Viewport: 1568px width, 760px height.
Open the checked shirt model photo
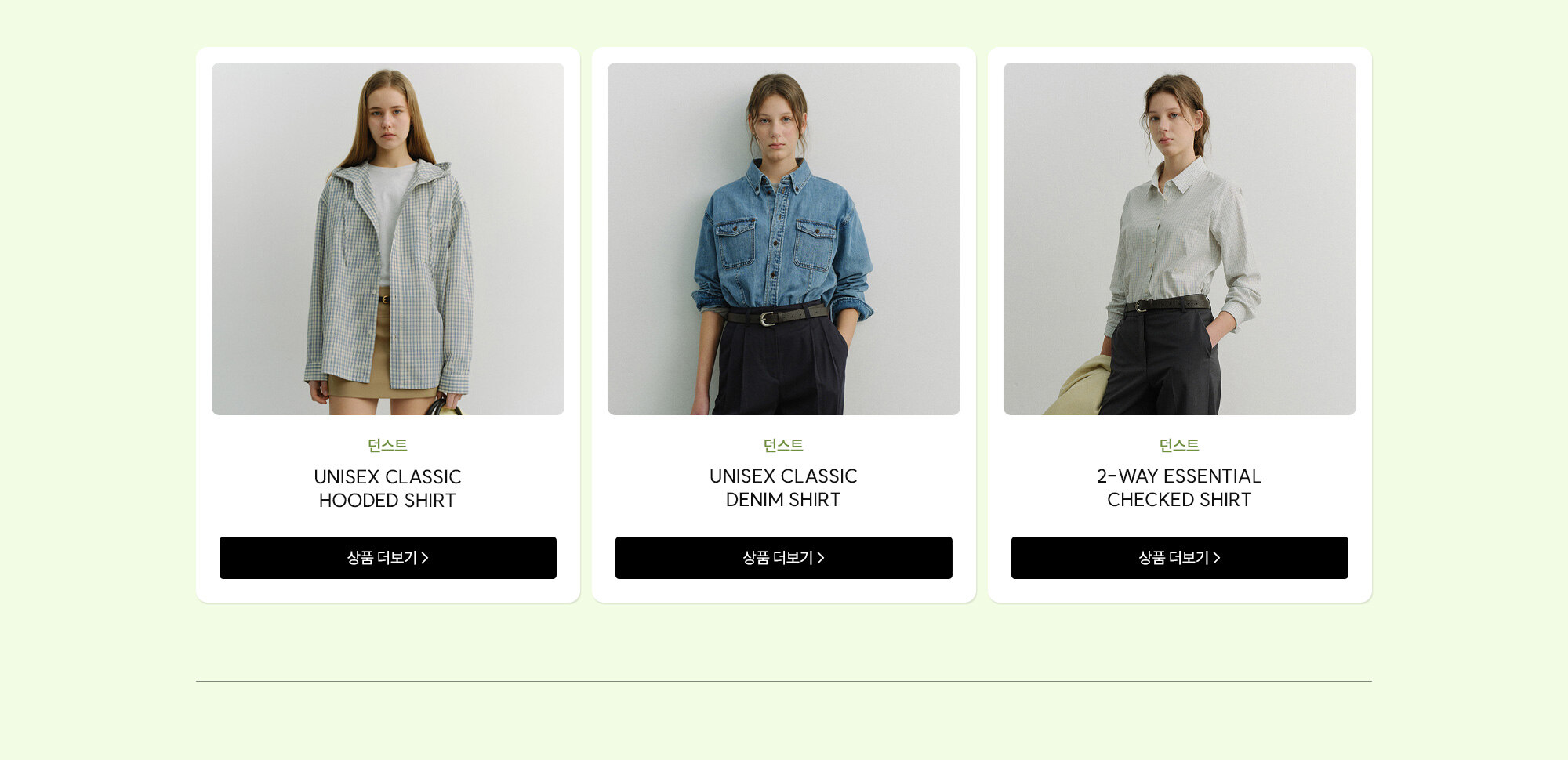click(1180, 239)
